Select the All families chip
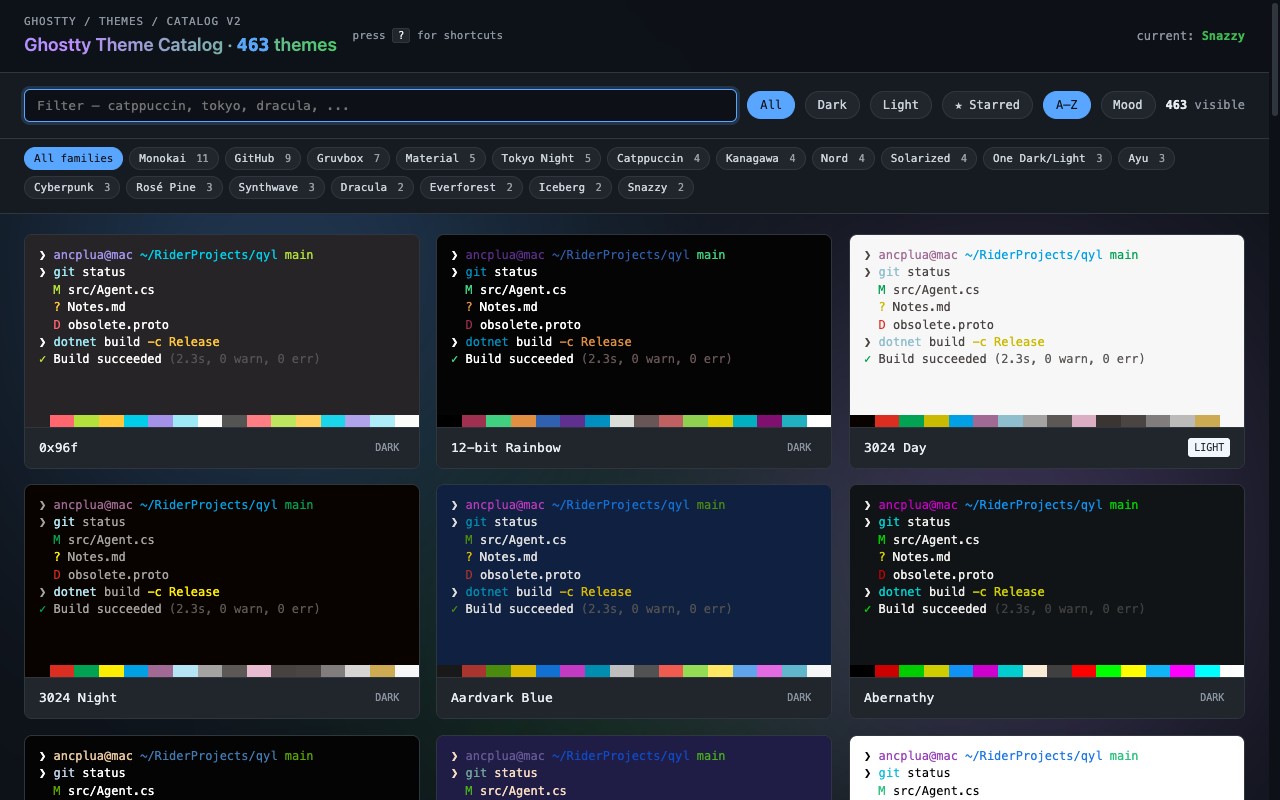 [73, 158]
